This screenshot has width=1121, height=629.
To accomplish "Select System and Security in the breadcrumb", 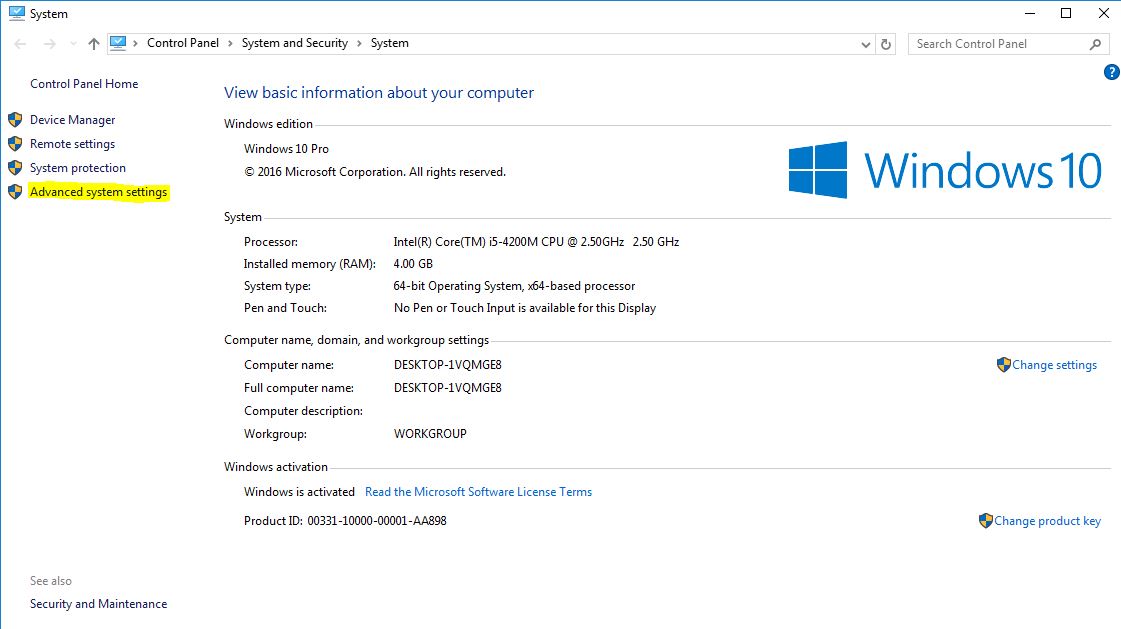I will (x=294, y=43).
